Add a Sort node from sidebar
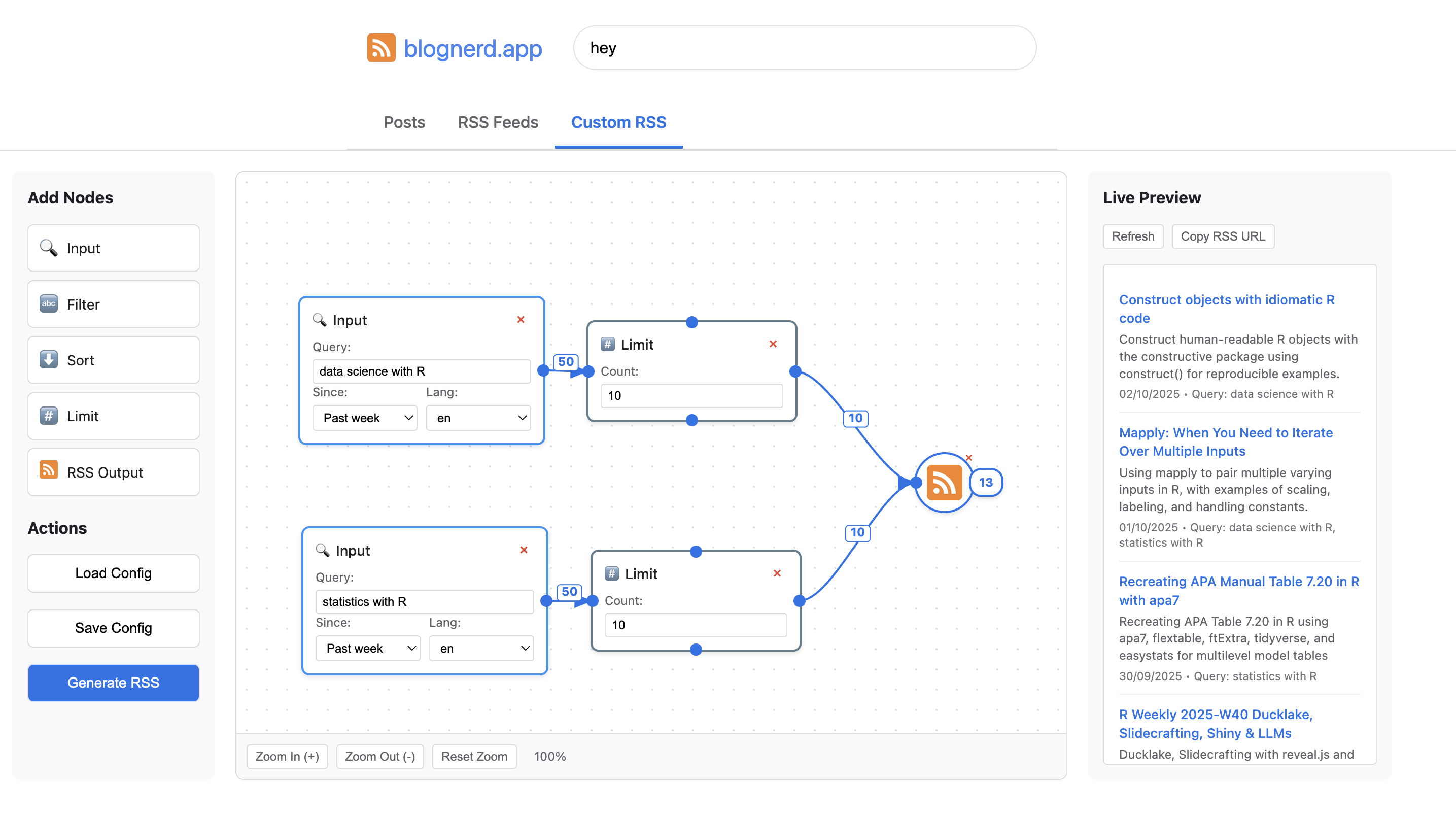 pyautogui.click(x=114, y=360)
